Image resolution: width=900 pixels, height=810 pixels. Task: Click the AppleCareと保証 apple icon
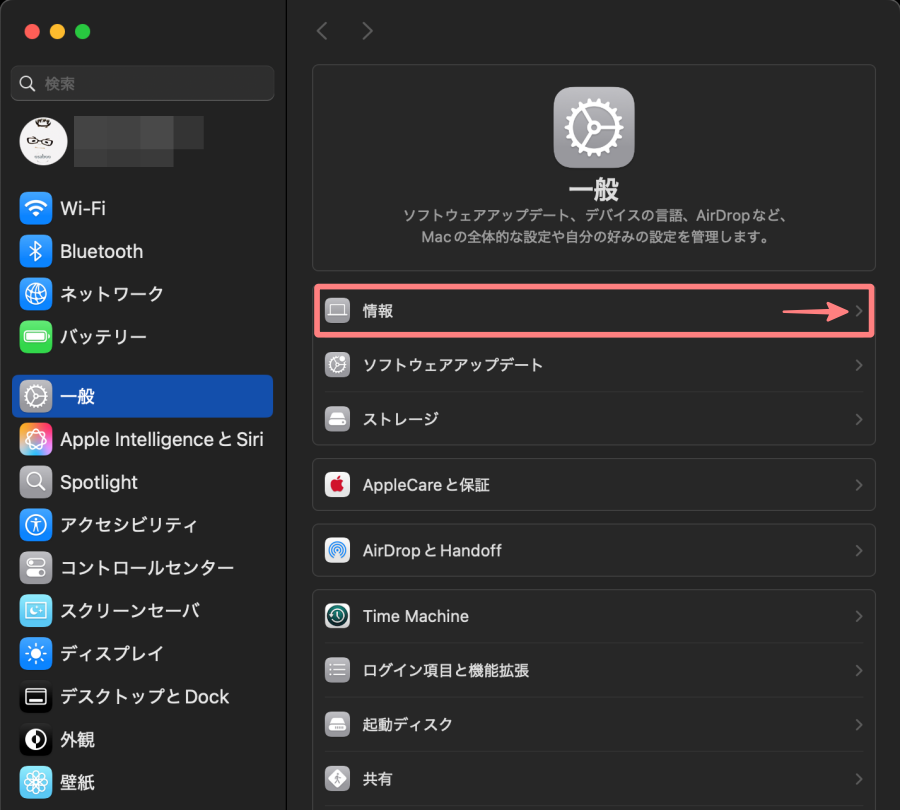pos(338,485)
